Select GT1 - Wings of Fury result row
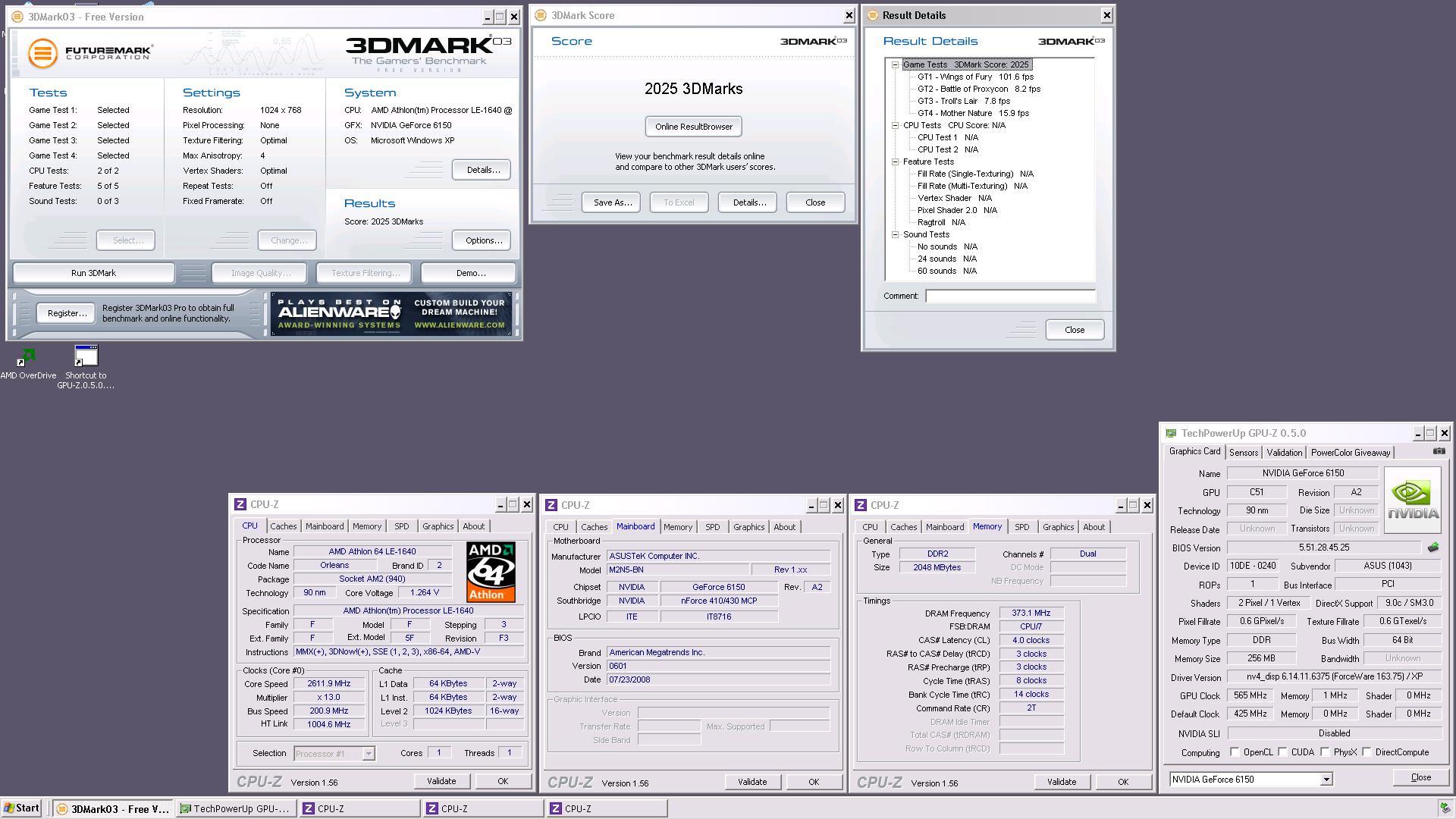This screenshot has height=819, width=1456. click(975, 77)
